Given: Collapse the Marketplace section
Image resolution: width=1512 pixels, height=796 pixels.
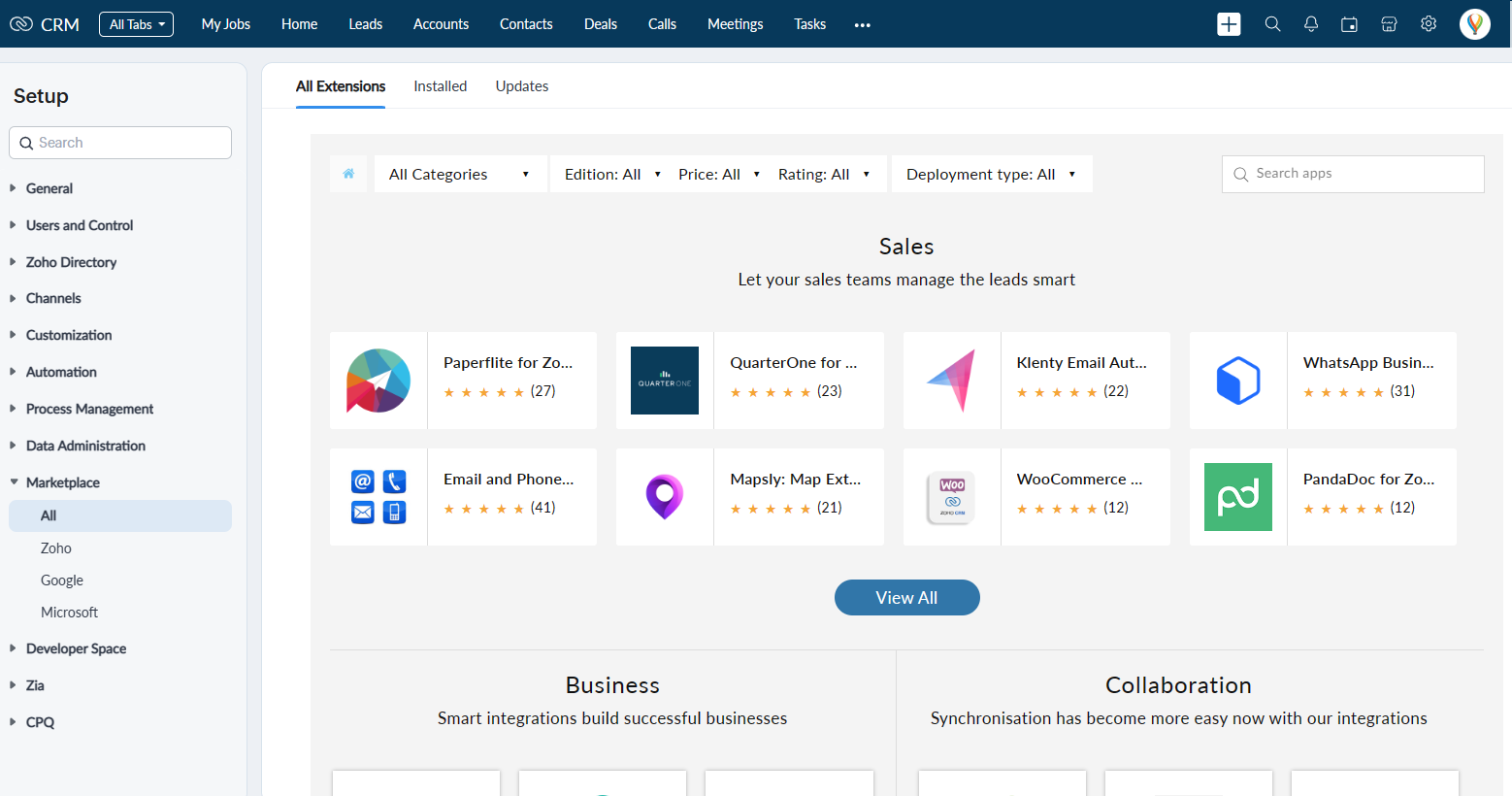Looking at the screenshot, I should [x=63, y=482].
